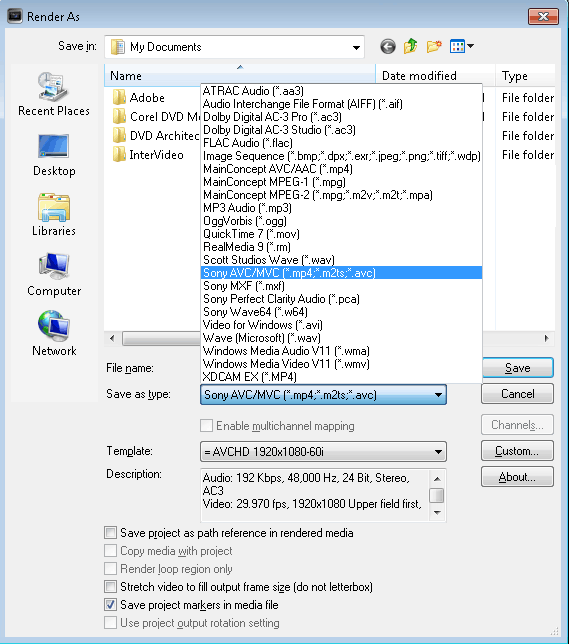Select Image Sequence format
Screen dimensions: 569x644
341,156
